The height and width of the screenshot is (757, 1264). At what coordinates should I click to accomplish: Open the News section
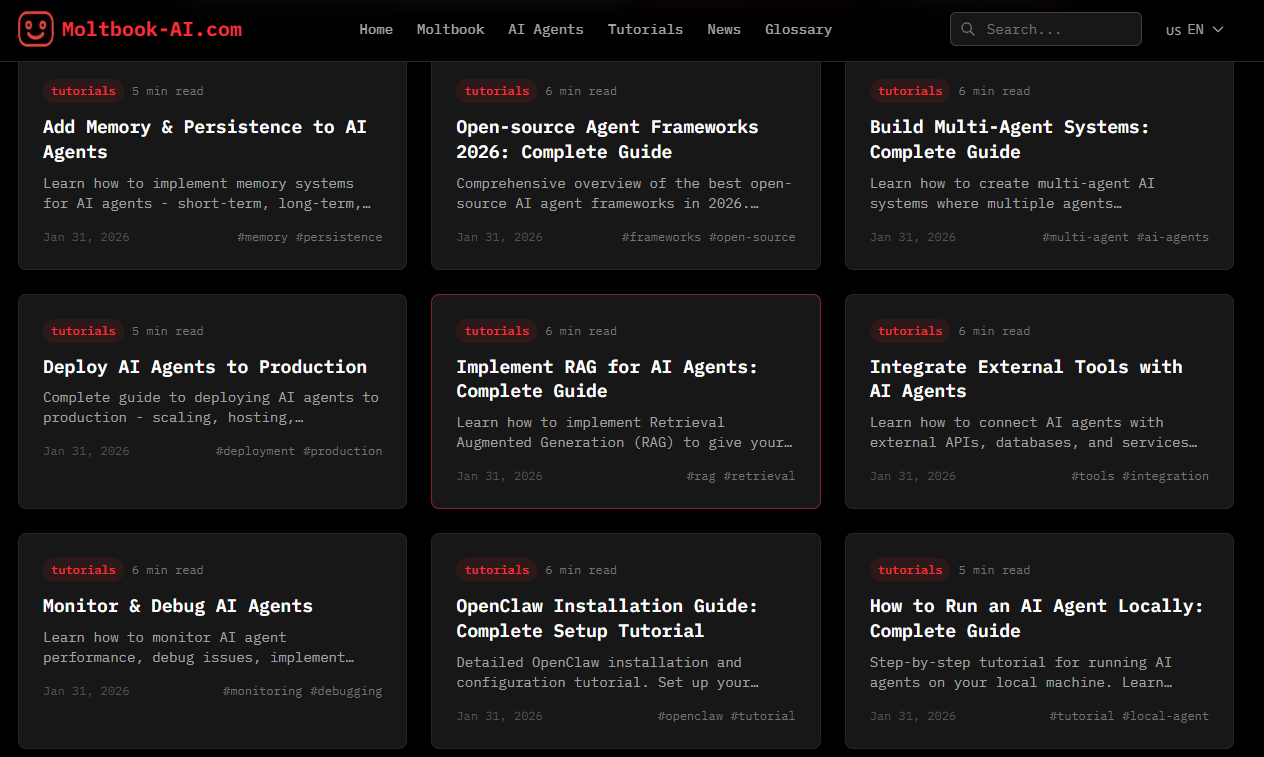pyautogui.click(x=724, y=29)
